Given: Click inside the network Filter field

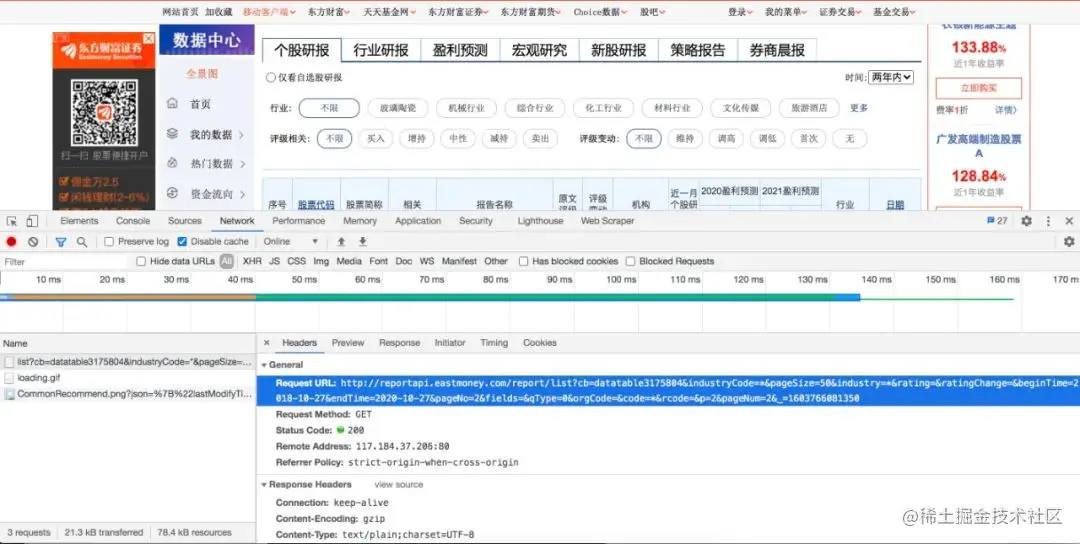Looking at the screenshot, I should (x=65, y=262).
